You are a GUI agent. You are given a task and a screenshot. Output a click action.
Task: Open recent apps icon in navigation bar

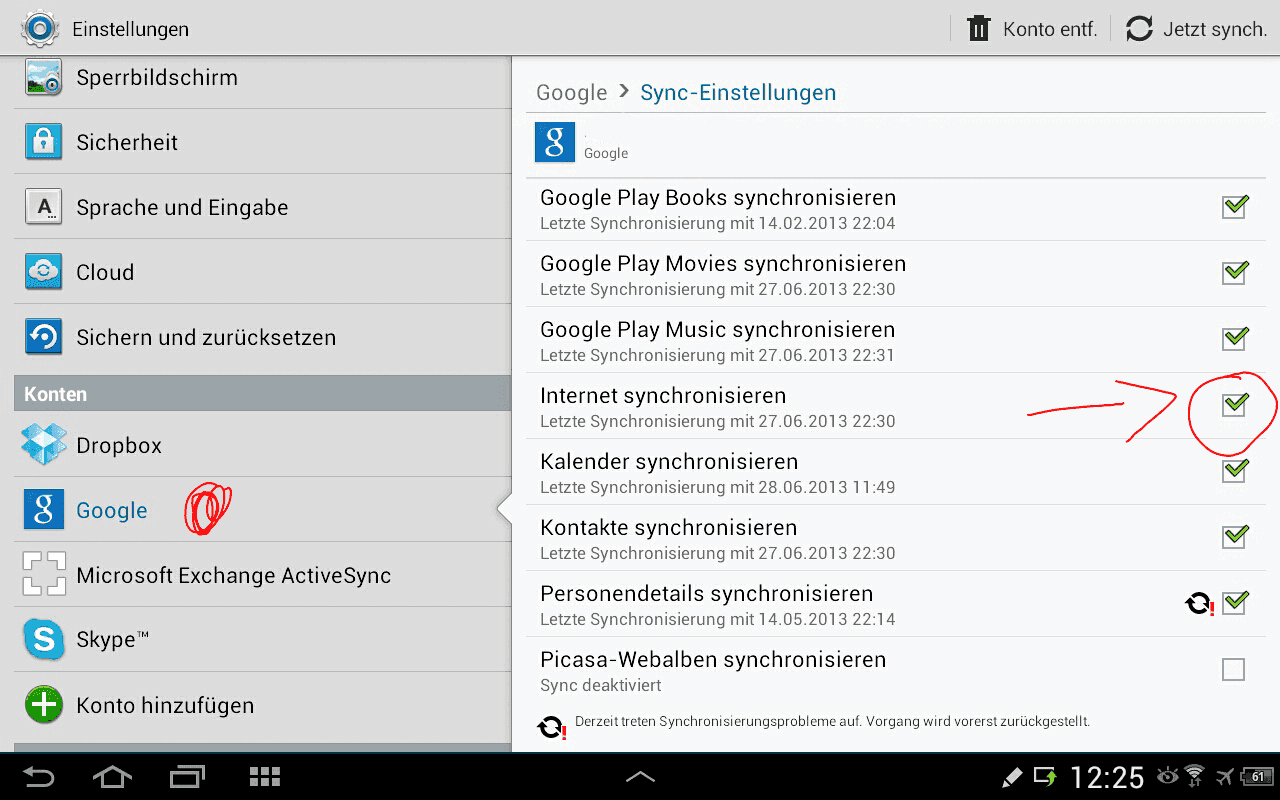click(186, 777)
